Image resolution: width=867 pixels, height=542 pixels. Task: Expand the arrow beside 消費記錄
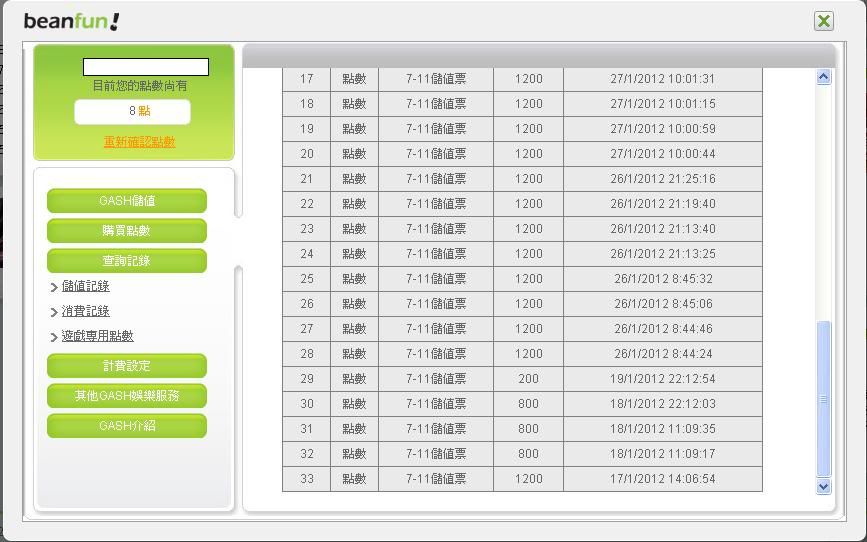(x=54, y=312)
